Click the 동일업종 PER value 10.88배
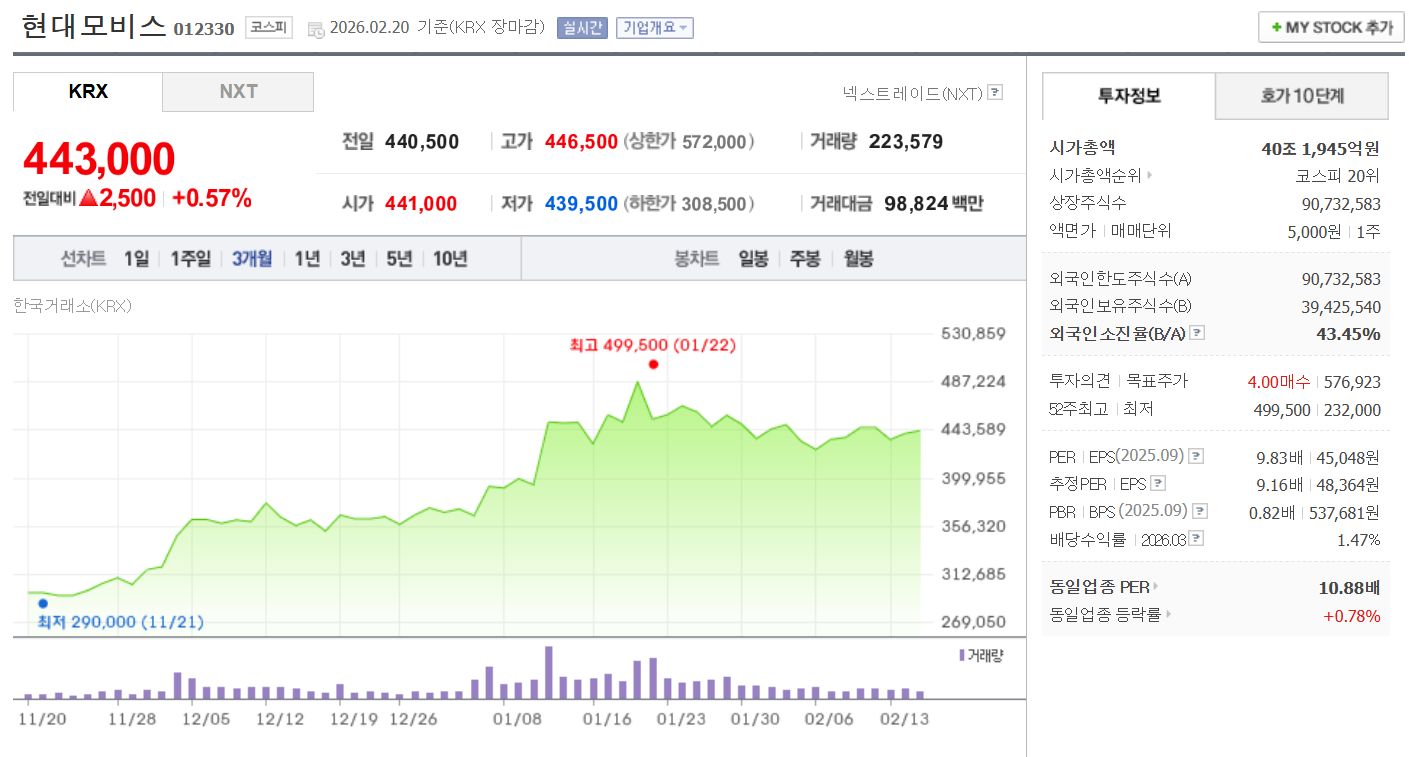1409x757 pixels. [x=1349, y=587]
